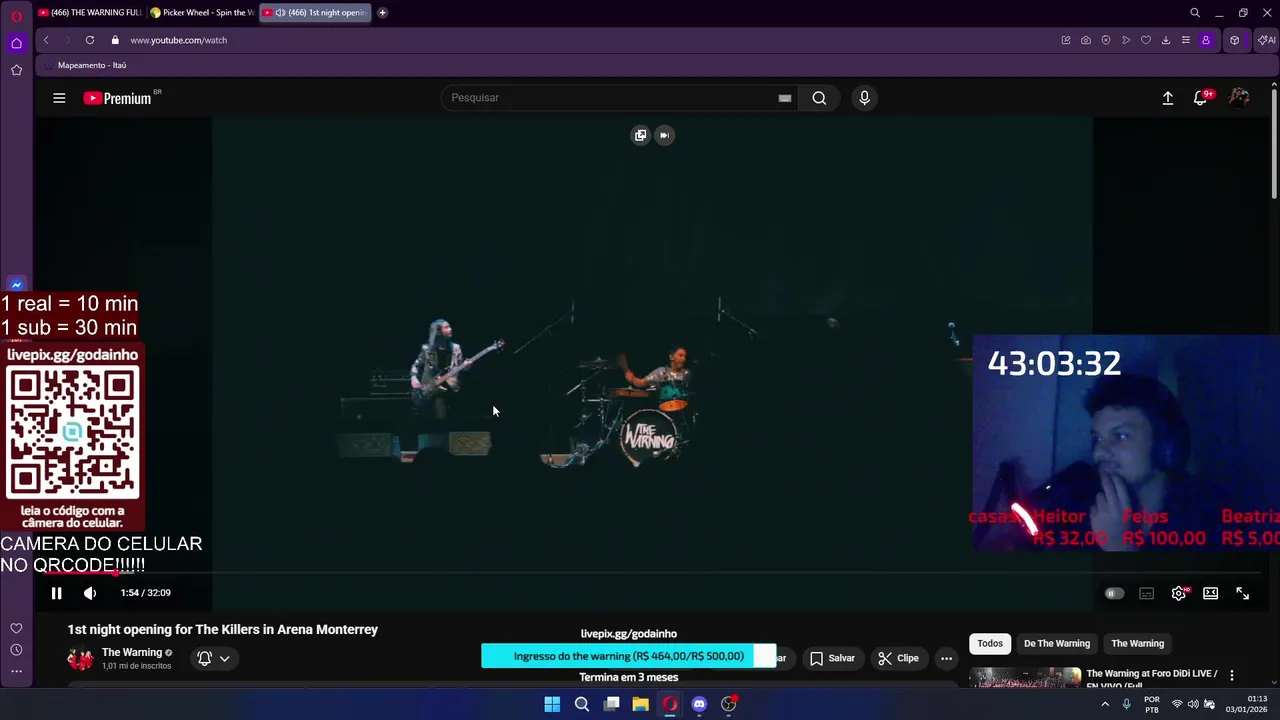Open Opera sidebar bookmarks star
Screen dimensions: 1280x720
point(16,70)
